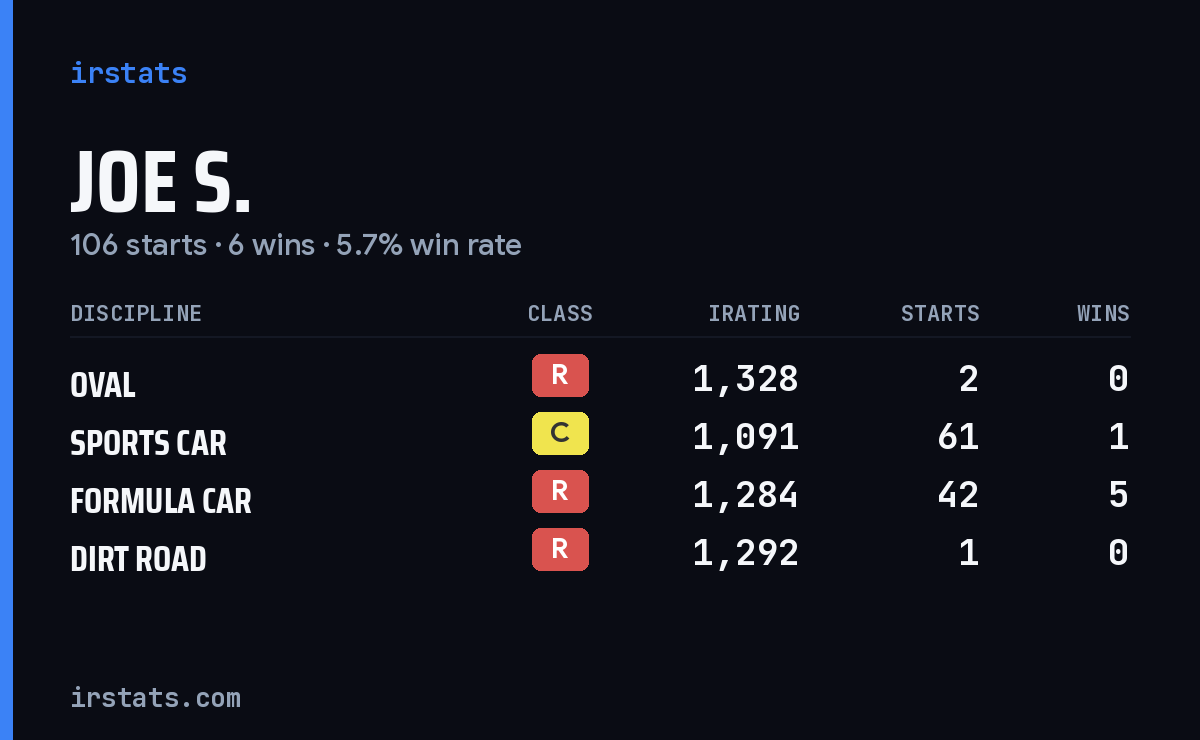Click the Formula Car wins value 5
Viewport: 1200px width, 740px height.
(1119, 495)
